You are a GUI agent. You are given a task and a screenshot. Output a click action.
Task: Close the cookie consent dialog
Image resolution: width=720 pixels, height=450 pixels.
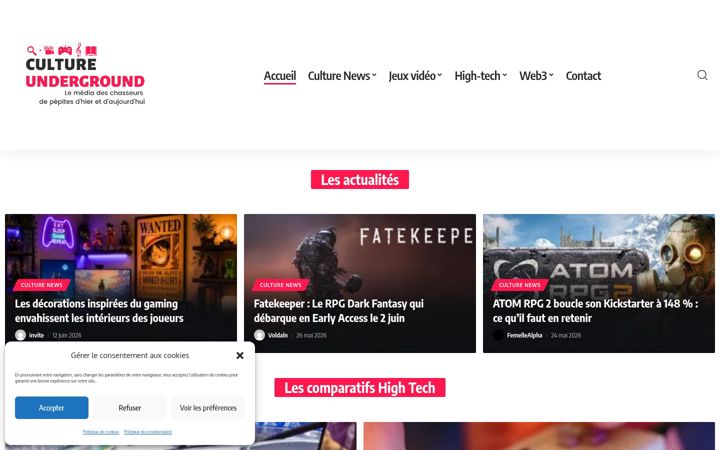pyautogui.click(x=240, y=355)
